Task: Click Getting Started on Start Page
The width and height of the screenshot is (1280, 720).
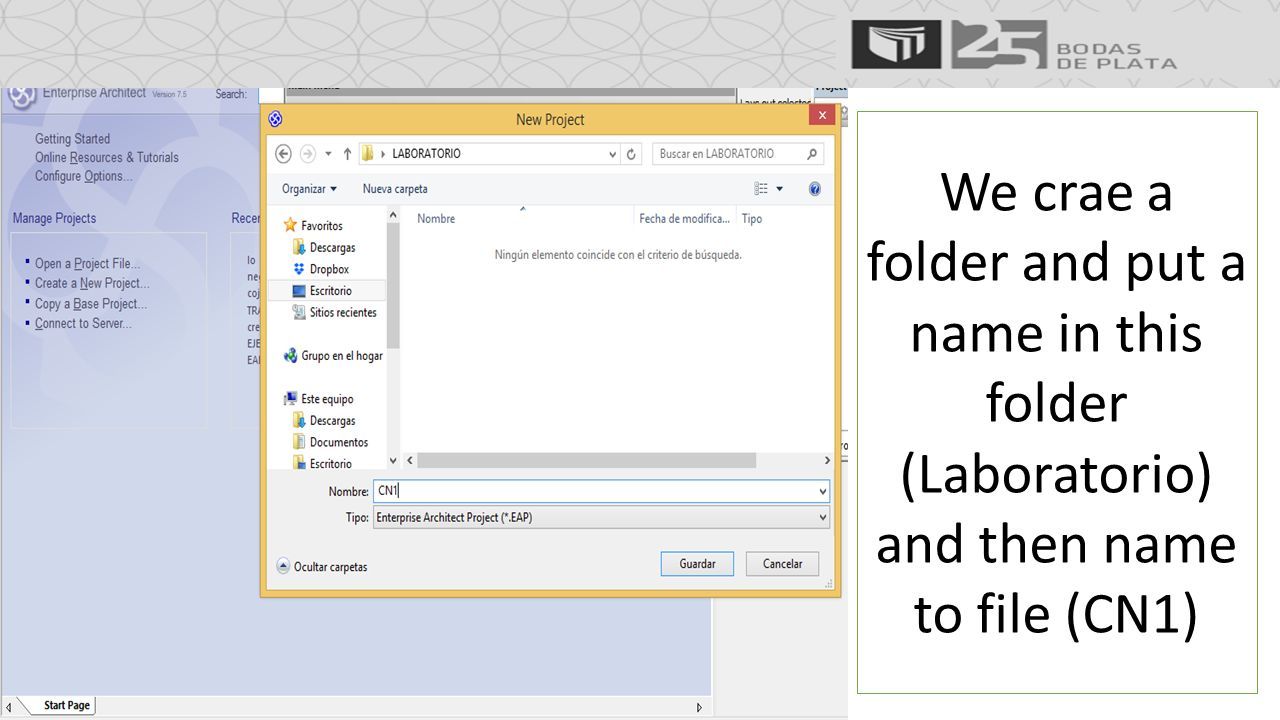Action: tap(72, 139)
